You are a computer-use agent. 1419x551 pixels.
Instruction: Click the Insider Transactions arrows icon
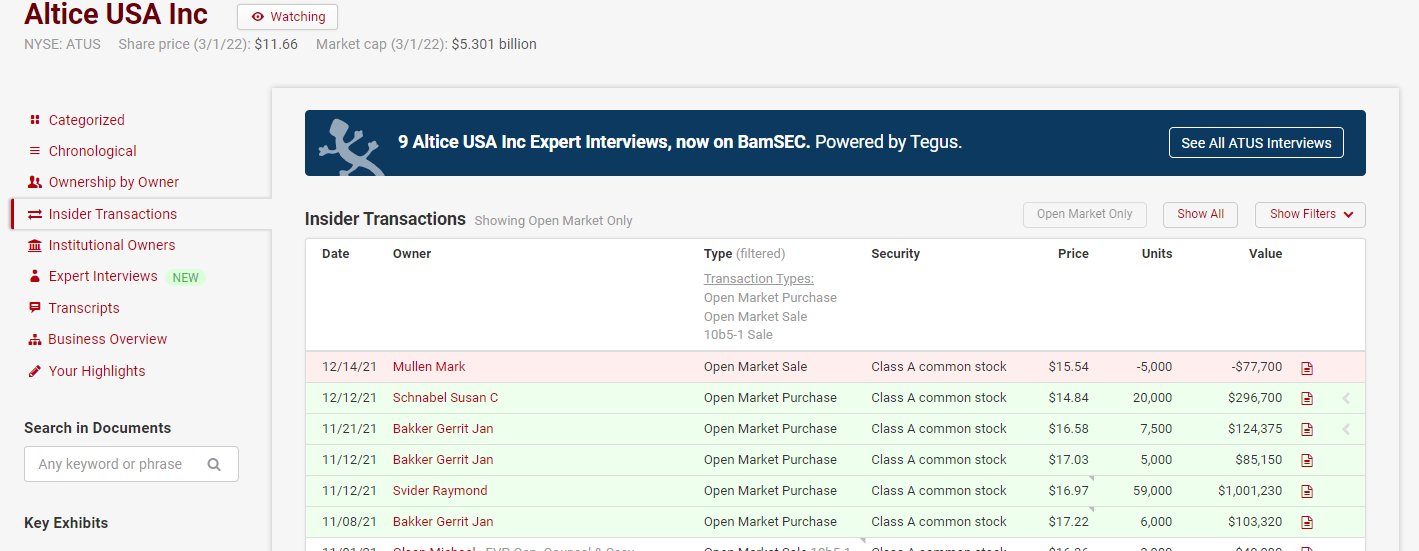(x=35, y=214)
